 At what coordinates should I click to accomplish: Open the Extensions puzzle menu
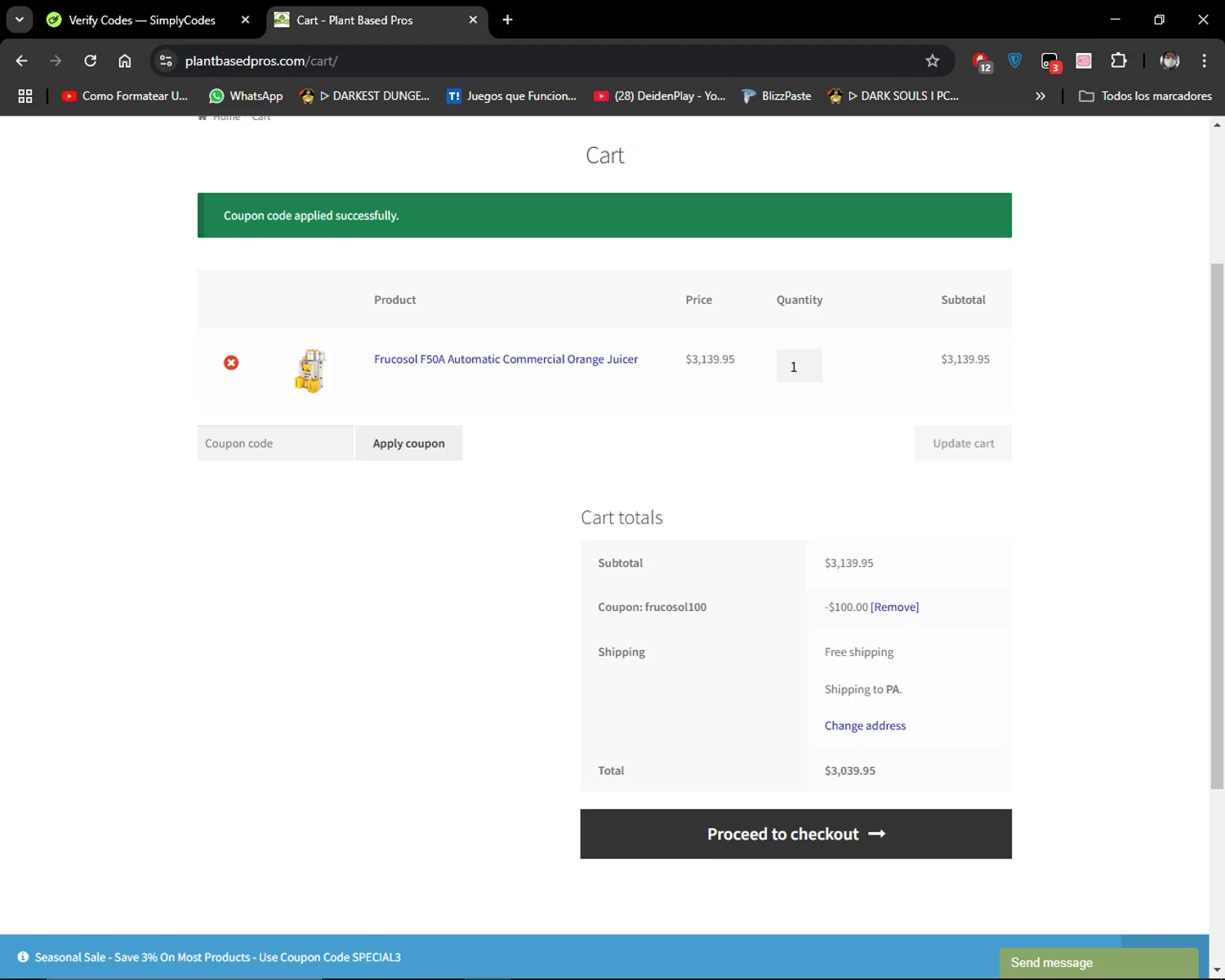click(1119, 60)
